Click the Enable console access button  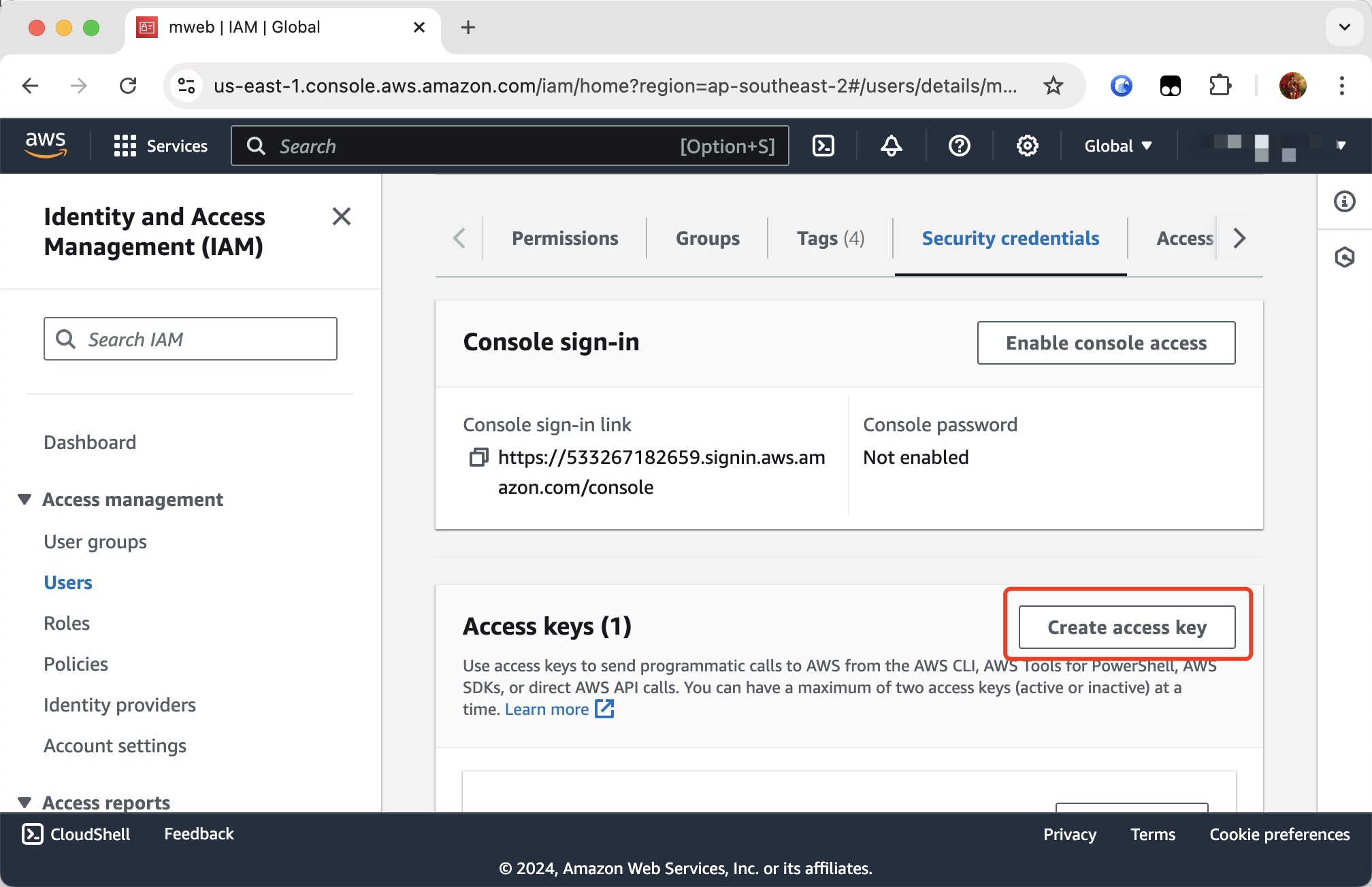[1106, 343]
